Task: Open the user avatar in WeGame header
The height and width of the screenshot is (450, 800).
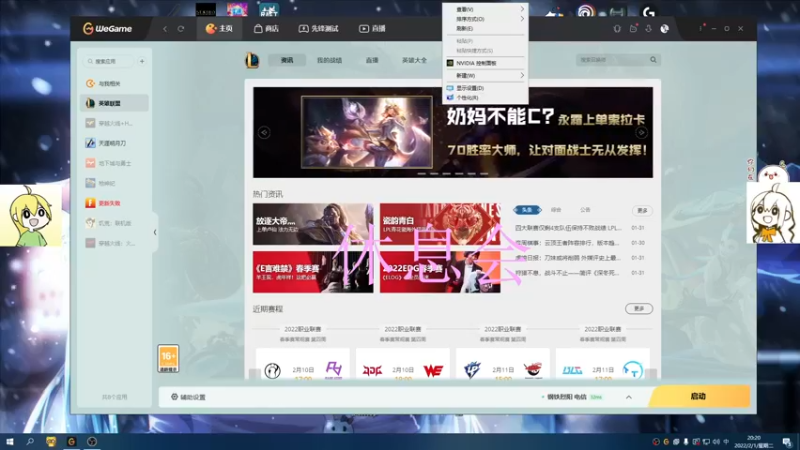Action: point(664,29)
